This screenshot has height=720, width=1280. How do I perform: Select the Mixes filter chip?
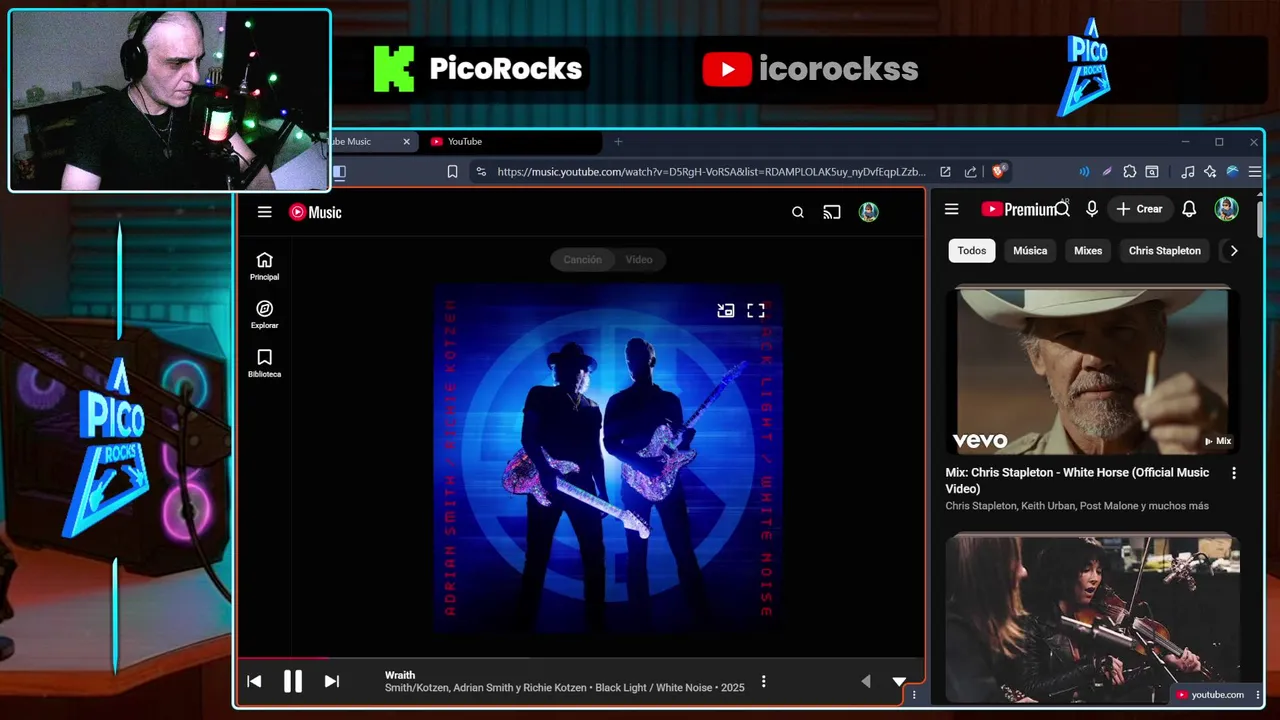coord(1088,251)
